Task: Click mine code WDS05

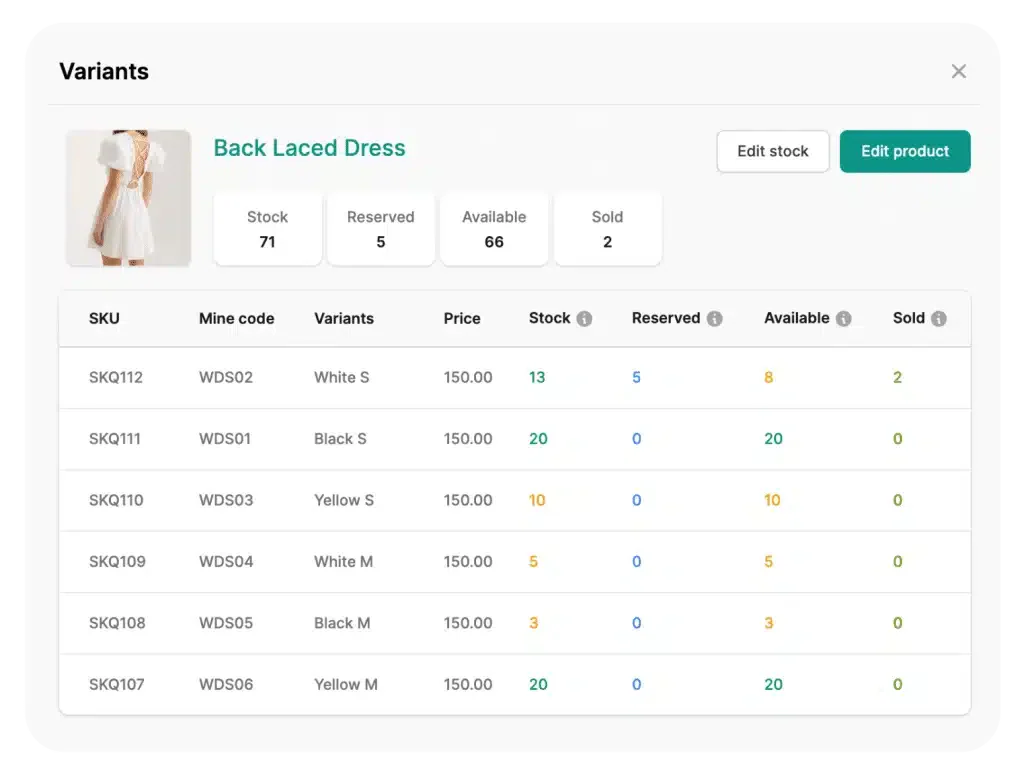Action: [x=226, y=623]
